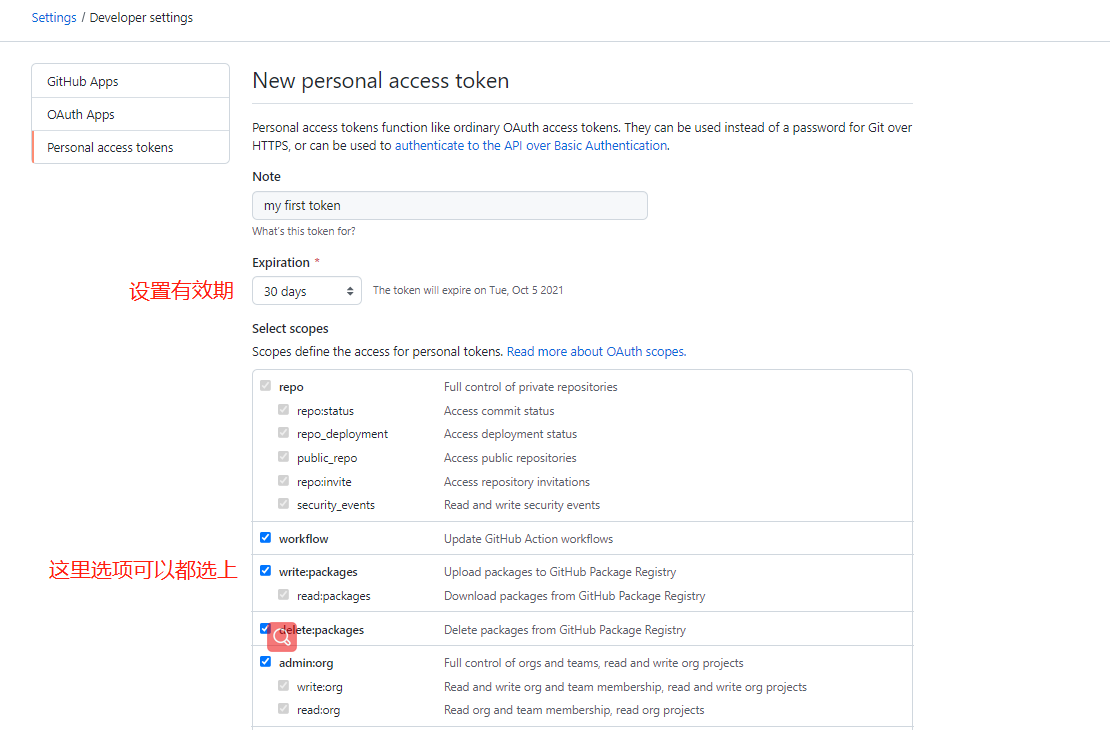Toggle the write:org checkbox
This screenshot has height=730, width=1110.
pyautogui.click(x=284, y=685)
